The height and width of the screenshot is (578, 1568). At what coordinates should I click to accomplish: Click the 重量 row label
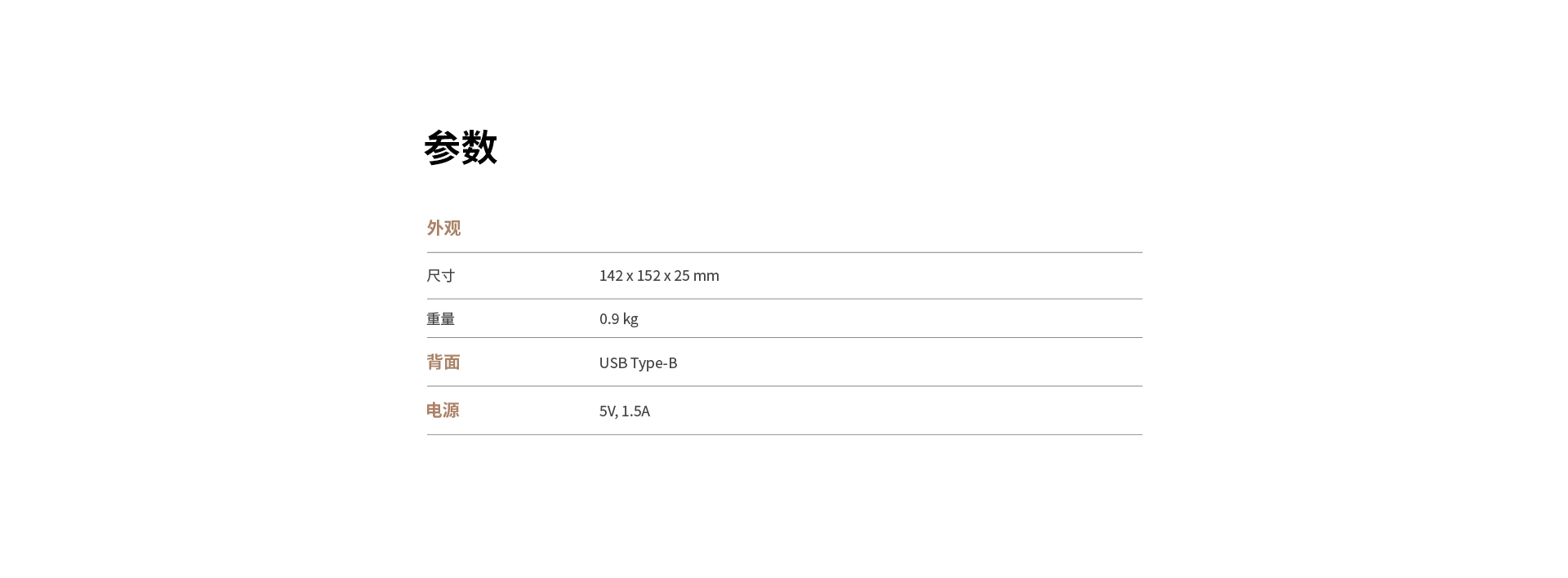[x=440, y=319]
